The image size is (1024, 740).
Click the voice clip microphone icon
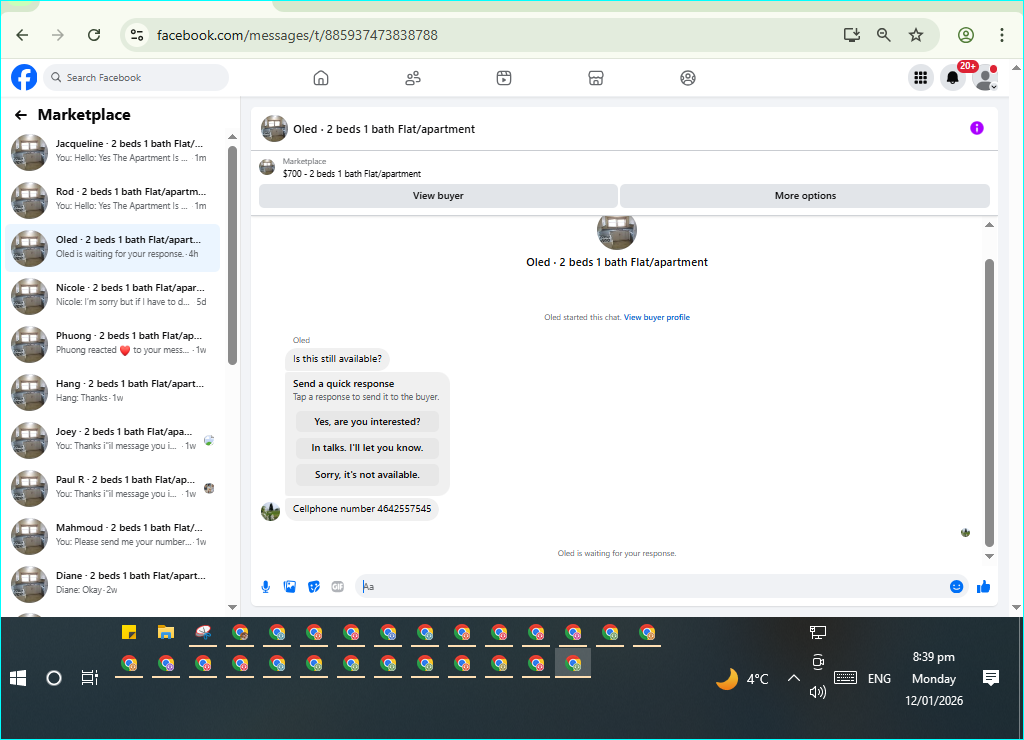tap(266, 587)
